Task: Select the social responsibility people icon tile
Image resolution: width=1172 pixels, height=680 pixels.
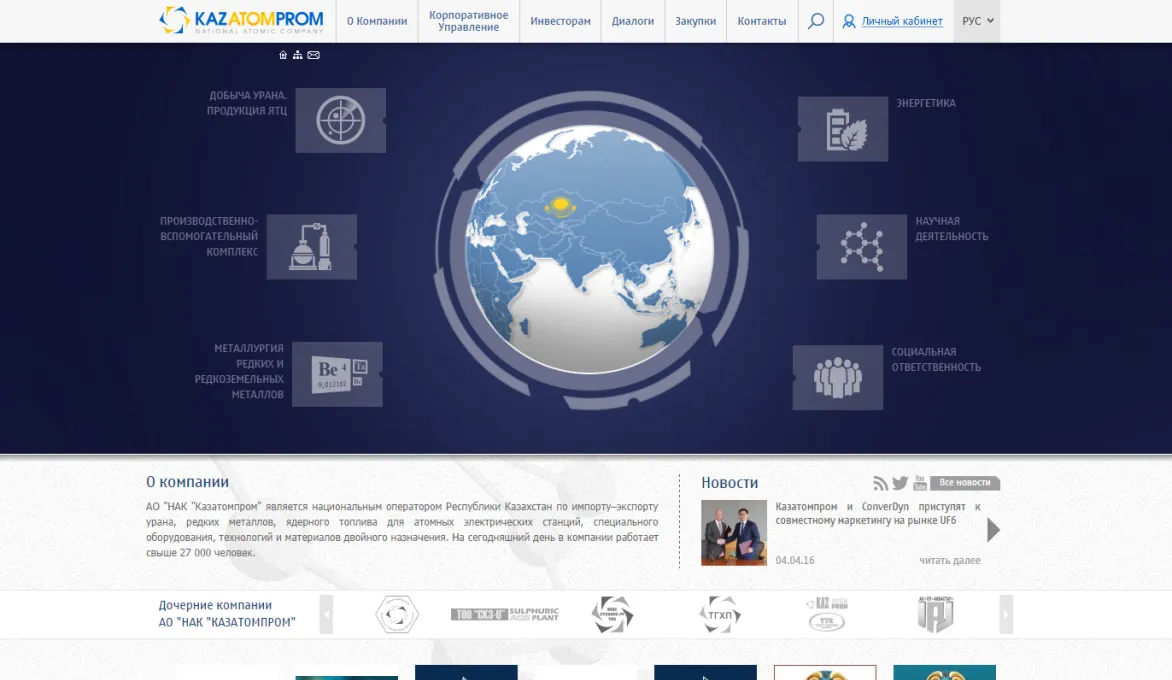Action: [x=838, y=377]
